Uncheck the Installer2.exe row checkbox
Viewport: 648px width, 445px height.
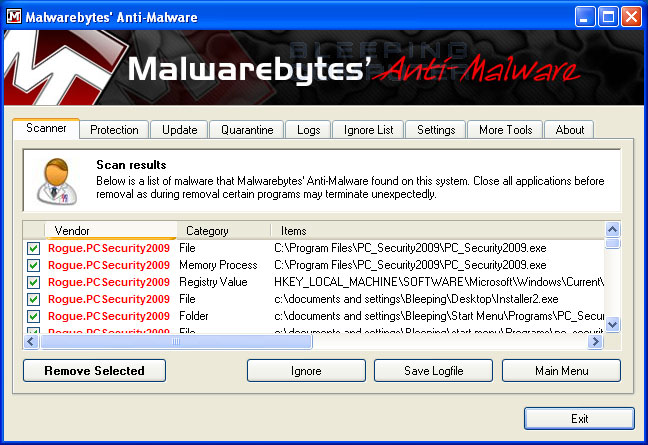click(x=33, y=299)
